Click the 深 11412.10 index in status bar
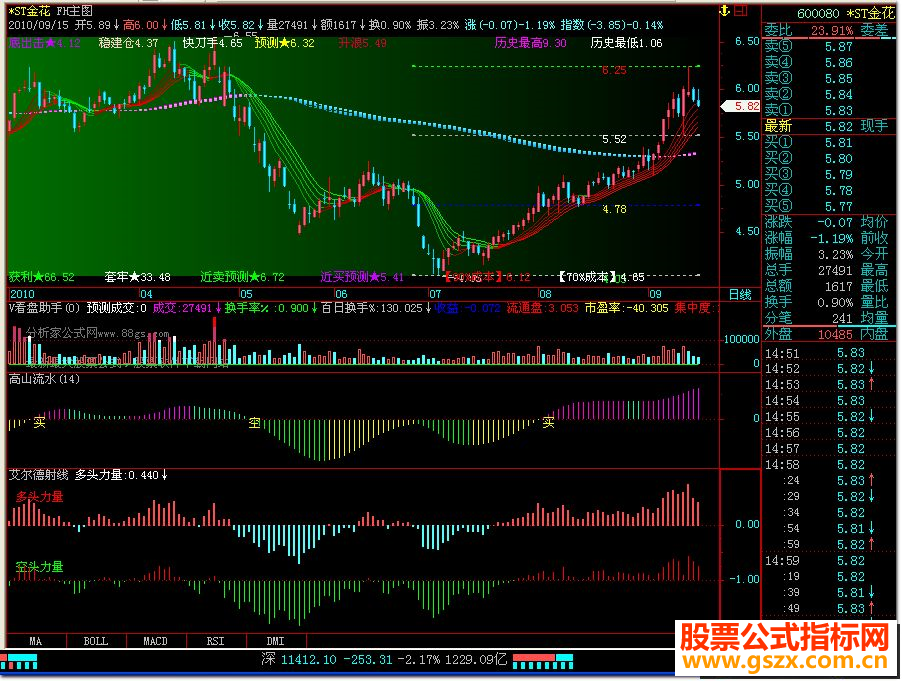This screenshot has height=681, width=902. [x=299, y=660]
